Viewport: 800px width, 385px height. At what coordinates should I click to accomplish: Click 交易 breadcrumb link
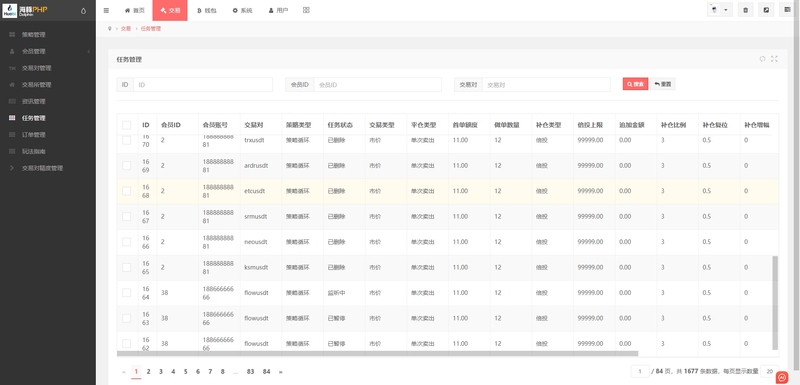coord(126,29)
